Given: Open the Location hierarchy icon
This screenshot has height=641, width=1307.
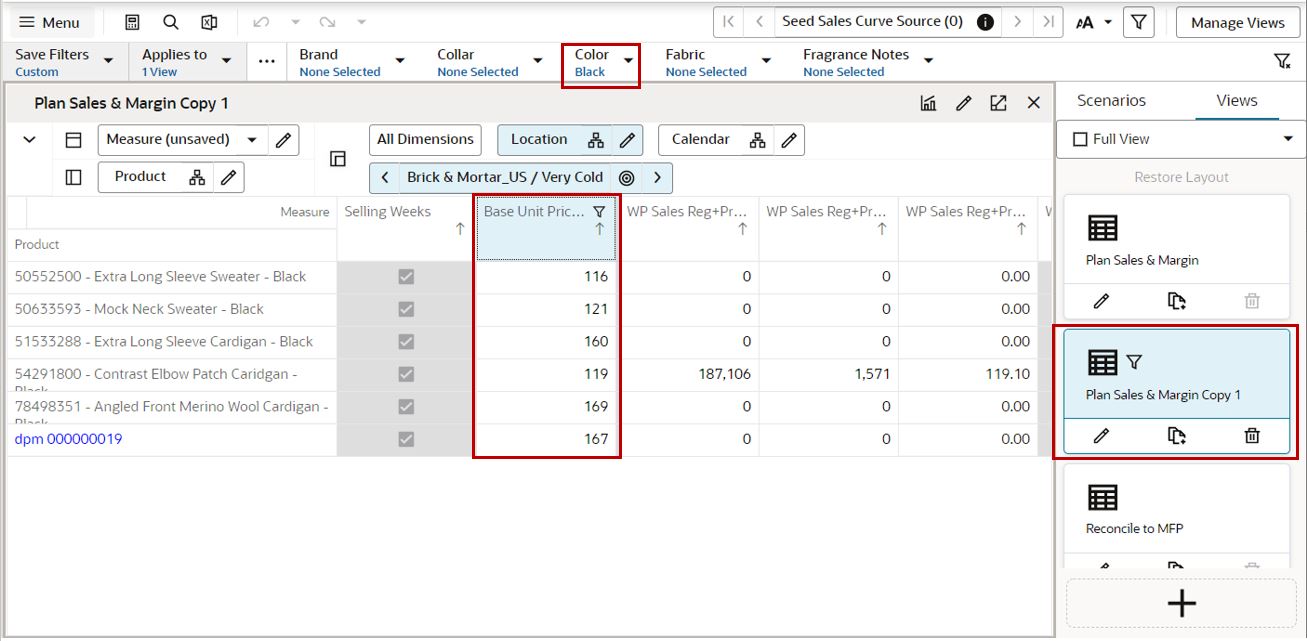Looking at the screenshot, I should [597, 140].
